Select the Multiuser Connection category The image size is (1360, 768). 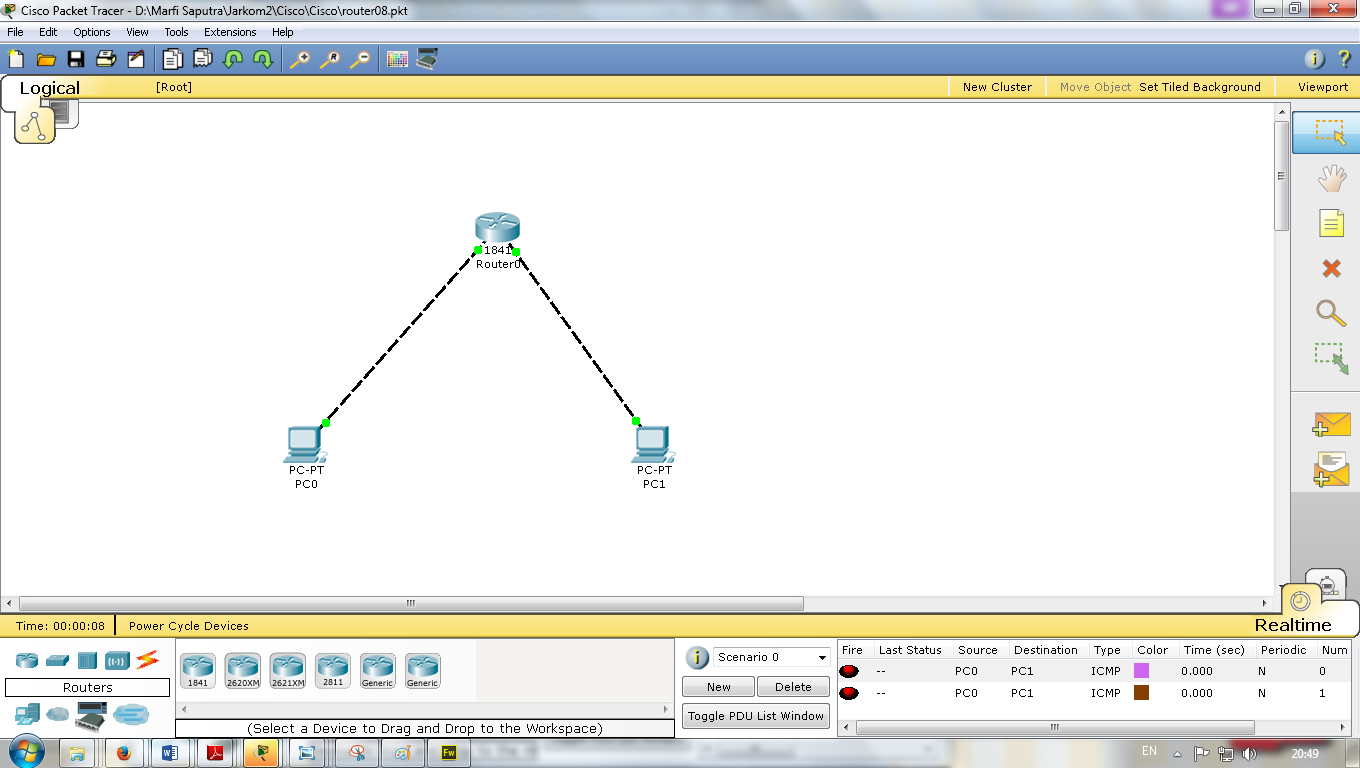click(x=130, y=714)
